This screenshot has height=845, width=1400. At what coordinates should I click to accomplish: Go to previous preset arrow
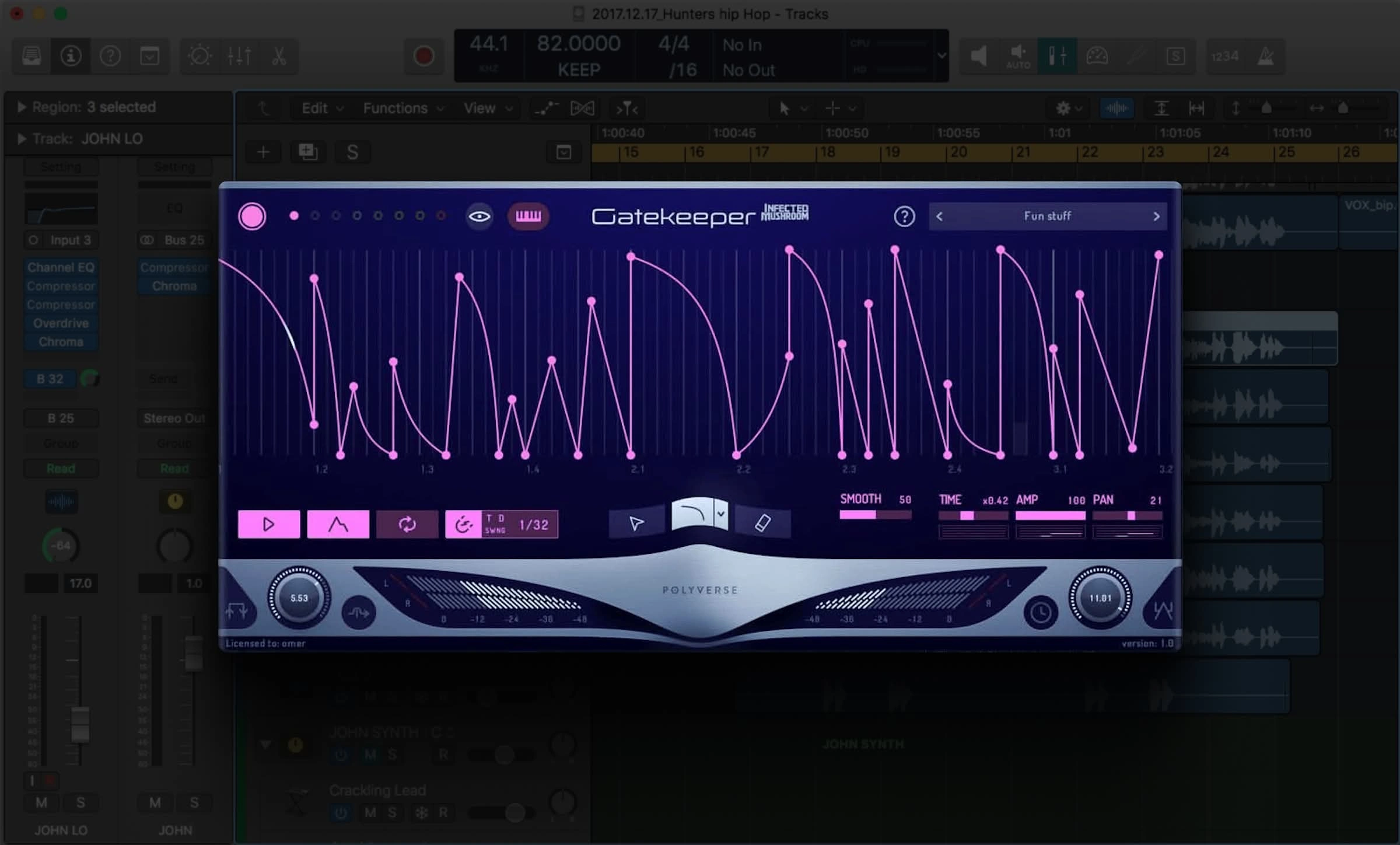(x=939, y=217)
